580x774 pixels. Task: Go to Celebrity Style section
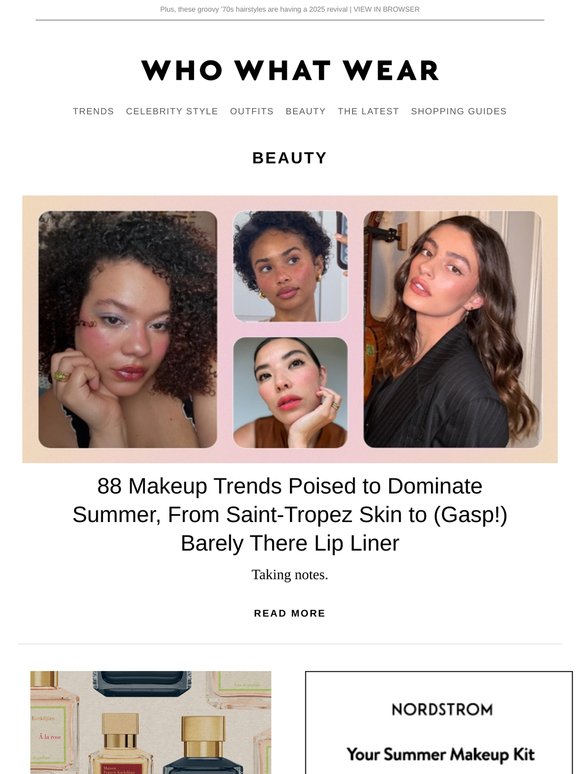tap(172, 112)
